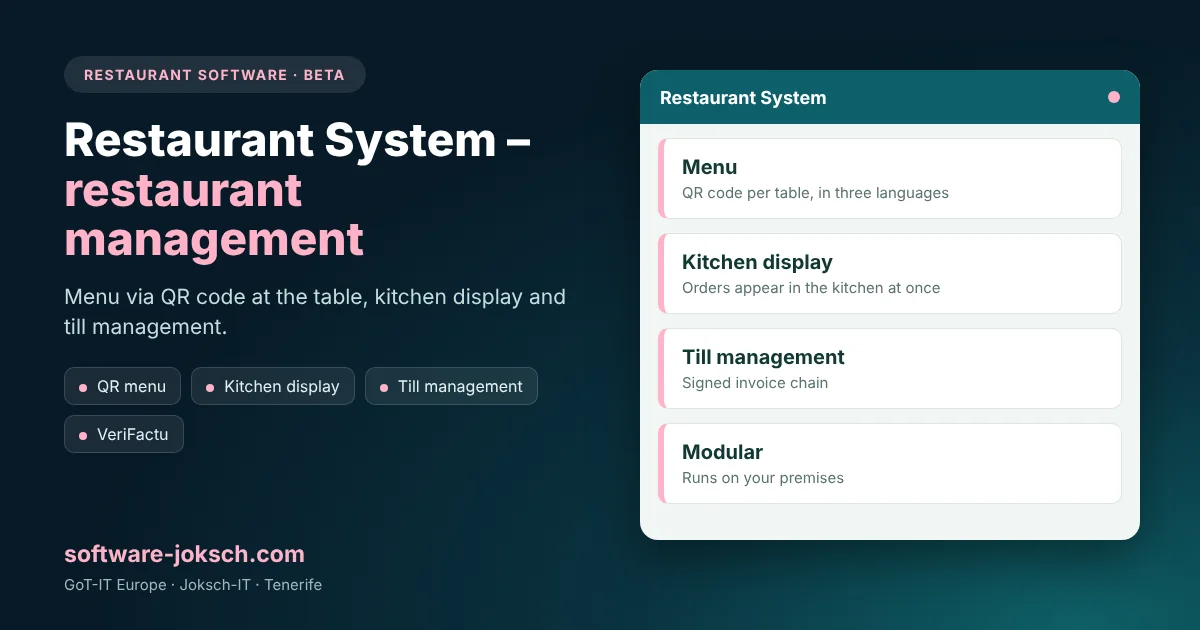Click the pink 'restaurant management' heading
The image size is (1200, 630).
(x=214, y=215)
